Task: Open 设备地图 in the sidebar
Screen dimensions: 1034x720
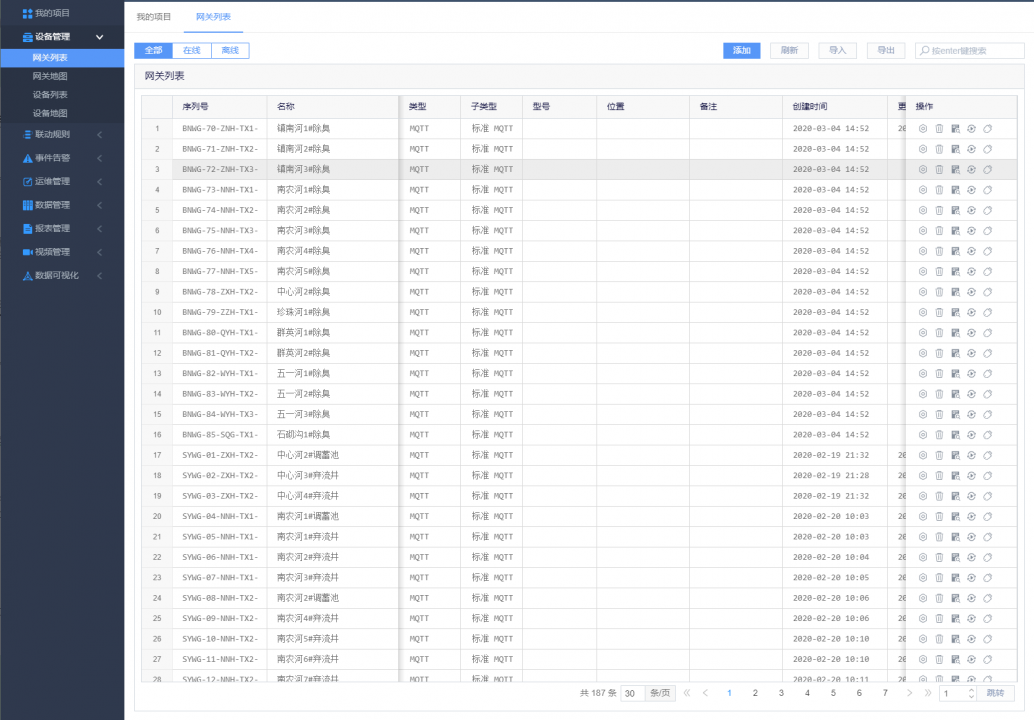Action: 50,113
